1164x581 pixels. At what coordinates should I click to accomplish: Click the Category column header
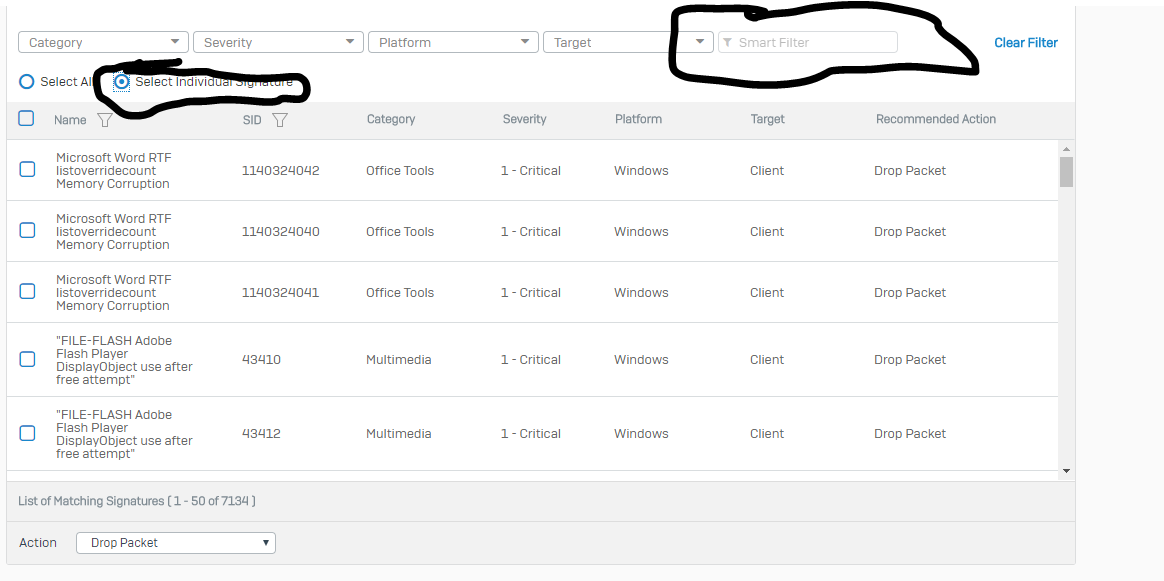click(x=390, y=119)
